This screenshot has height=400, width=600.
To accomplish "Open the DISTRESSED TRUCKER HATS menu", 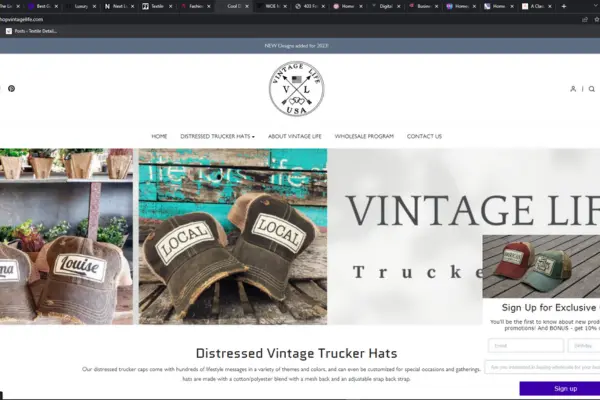I will (x=215, y=136).
